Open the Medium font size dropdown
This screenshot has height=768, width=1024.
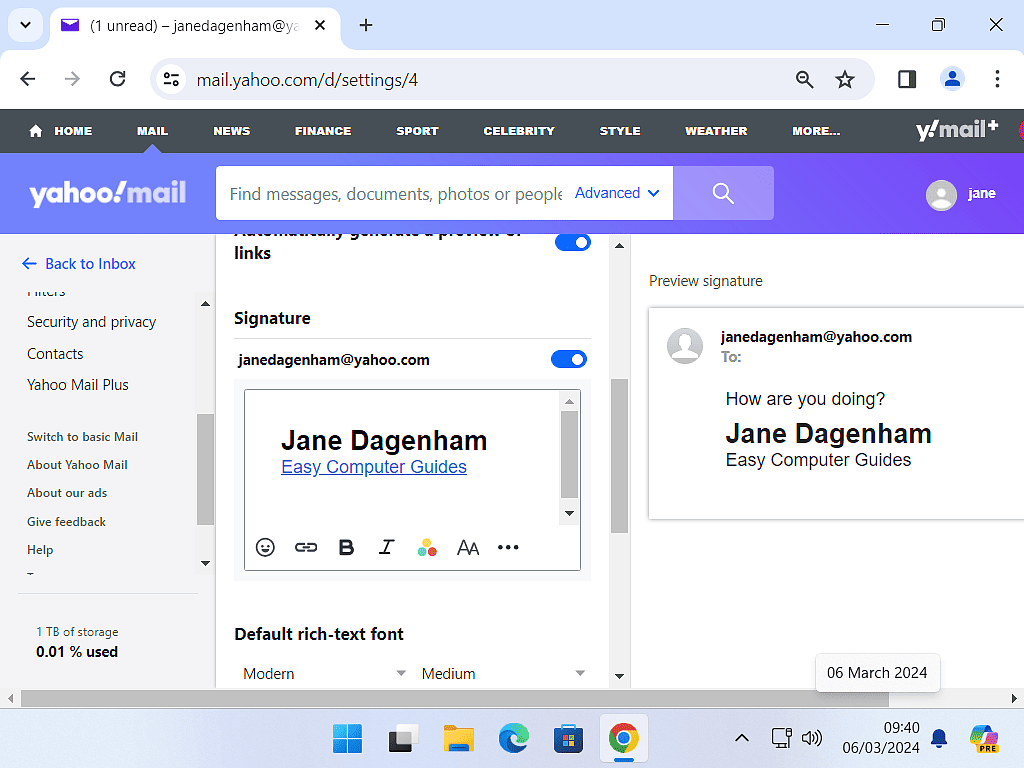pyautogui.click(x=503, y=673)
